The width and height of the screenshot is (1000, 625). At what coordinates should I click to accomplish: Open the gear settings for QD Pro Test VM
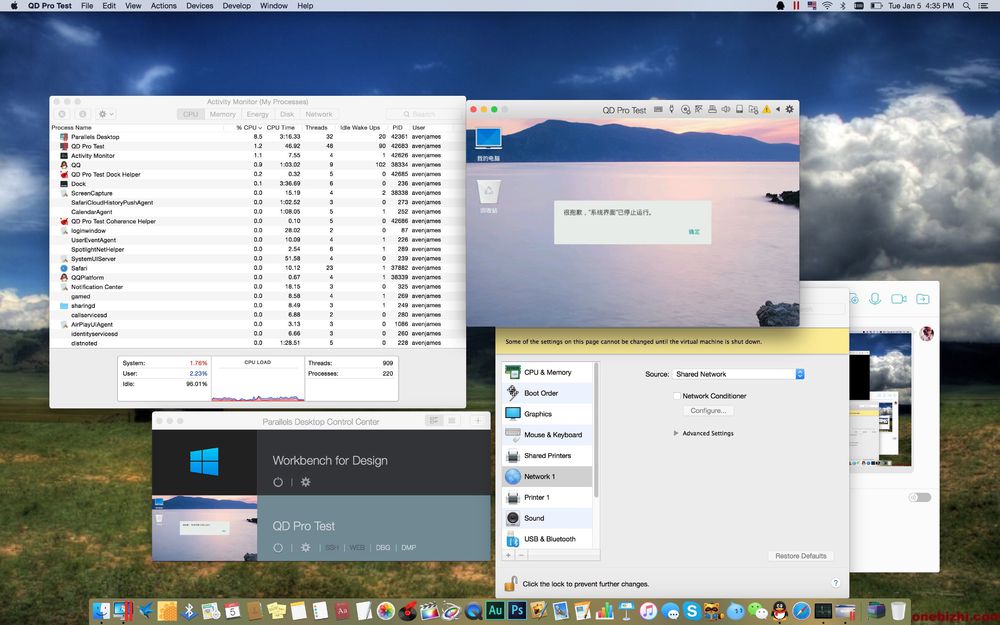pos(305,548)
